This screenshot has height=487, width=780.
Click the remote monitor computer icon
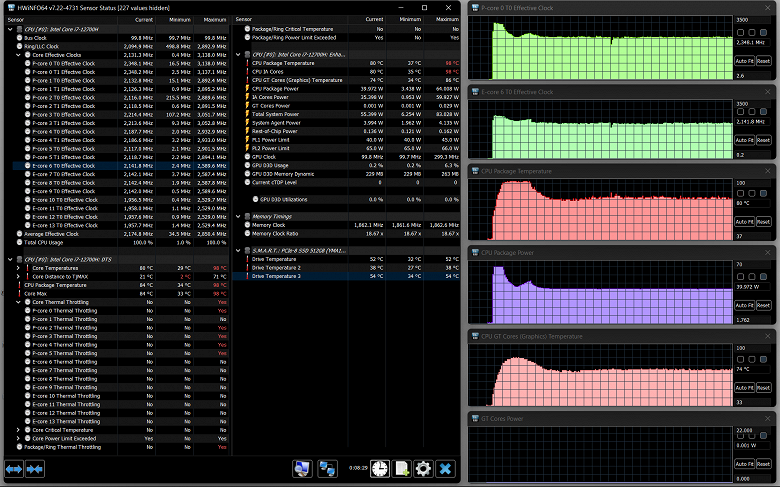tap(301, 467)
